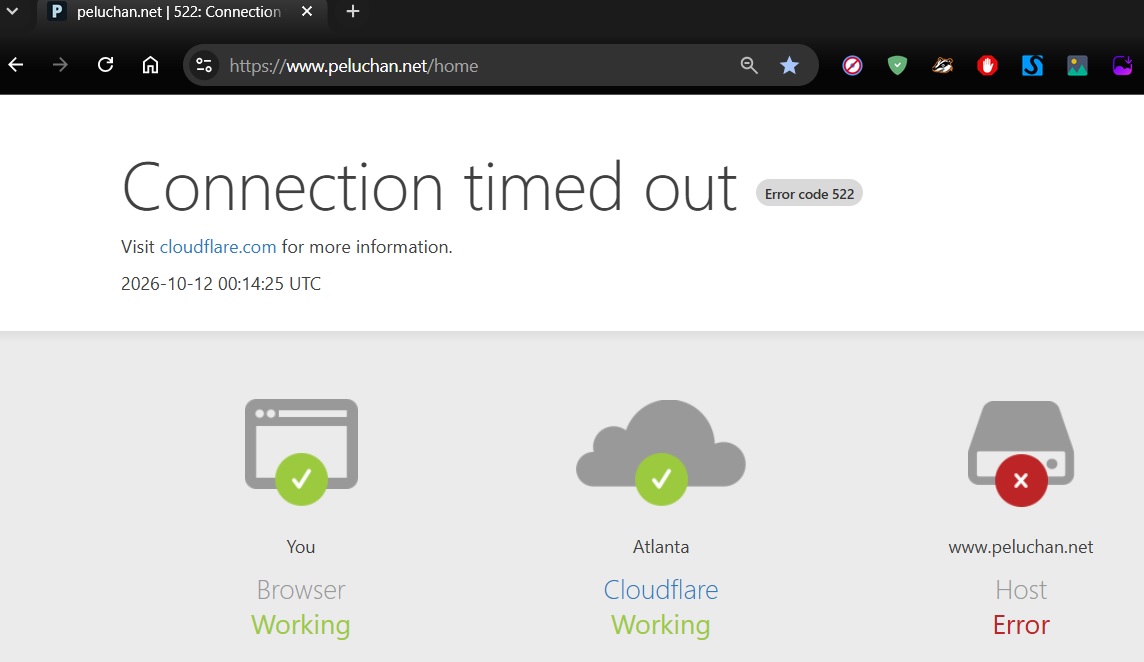Image resolution: width=1144 pixels, height=662 pixels.
Task: Click the Atlanta location label
Action: 661,547
